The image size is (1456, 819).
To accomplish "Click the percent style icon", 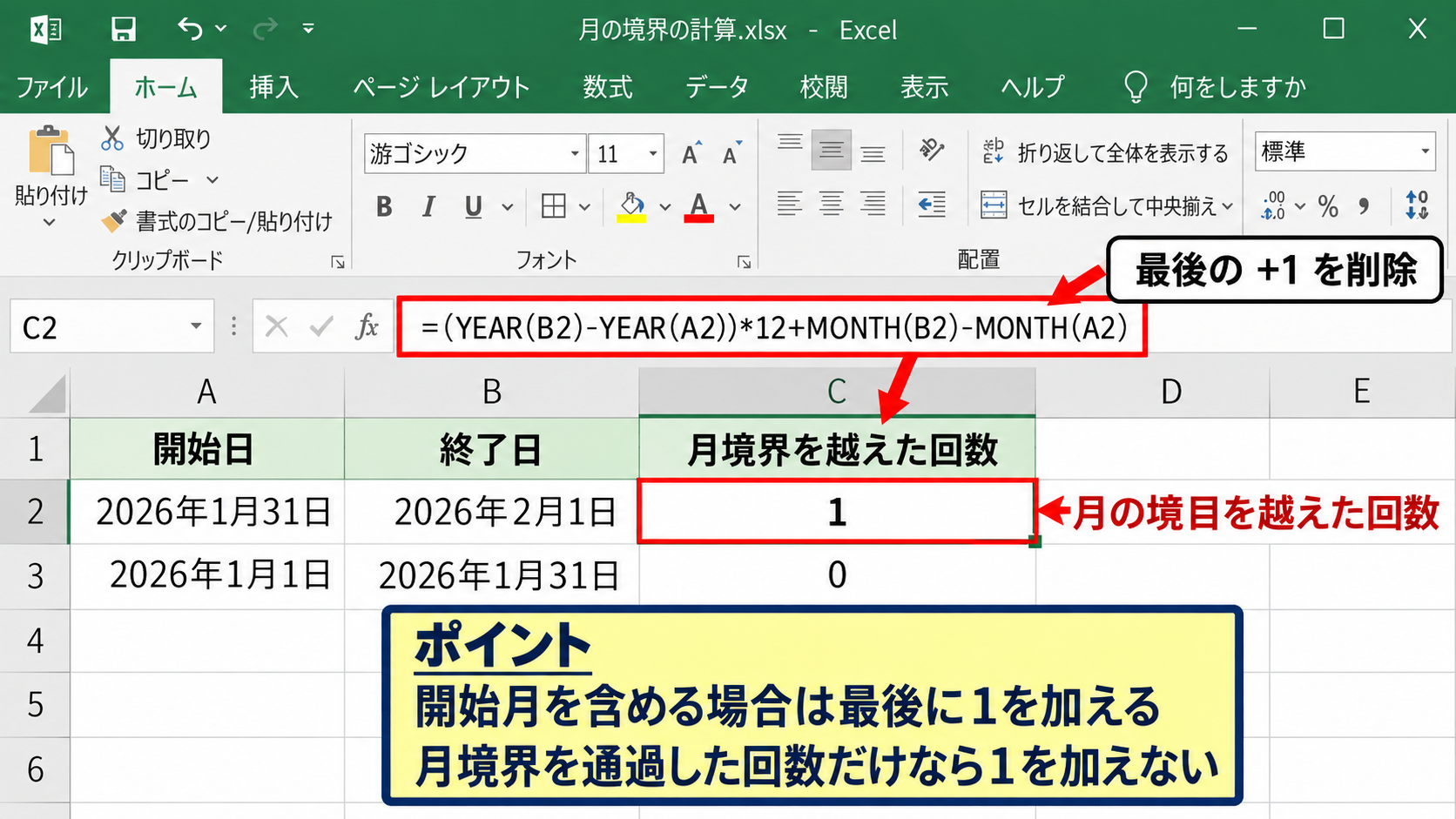I will point(1327,206).
